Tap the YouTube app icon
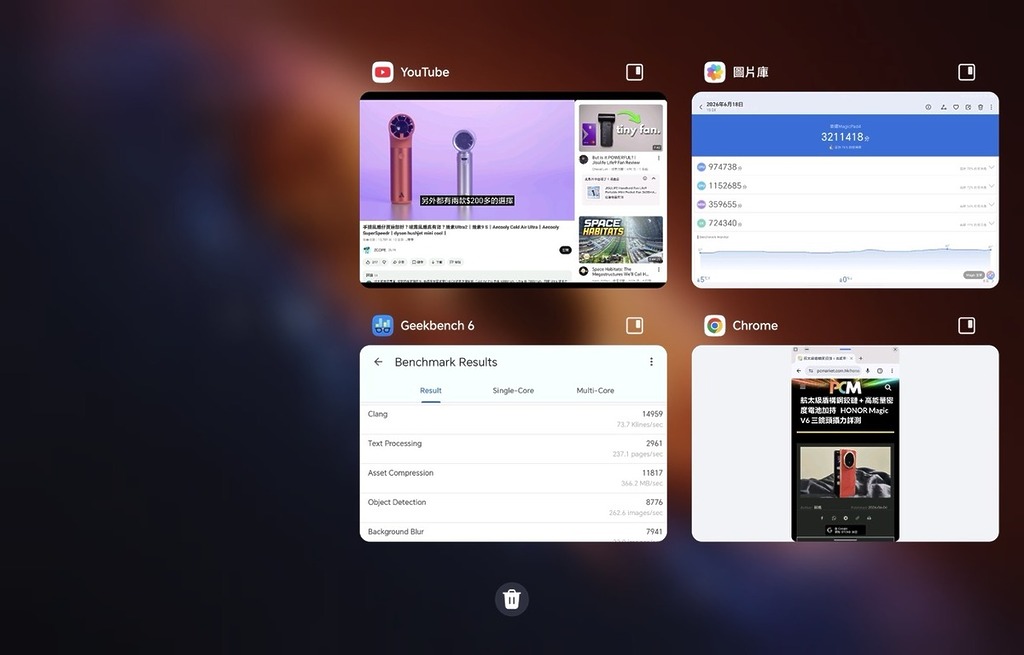The width and height of the screenshot is (1024, 655). 383,72
